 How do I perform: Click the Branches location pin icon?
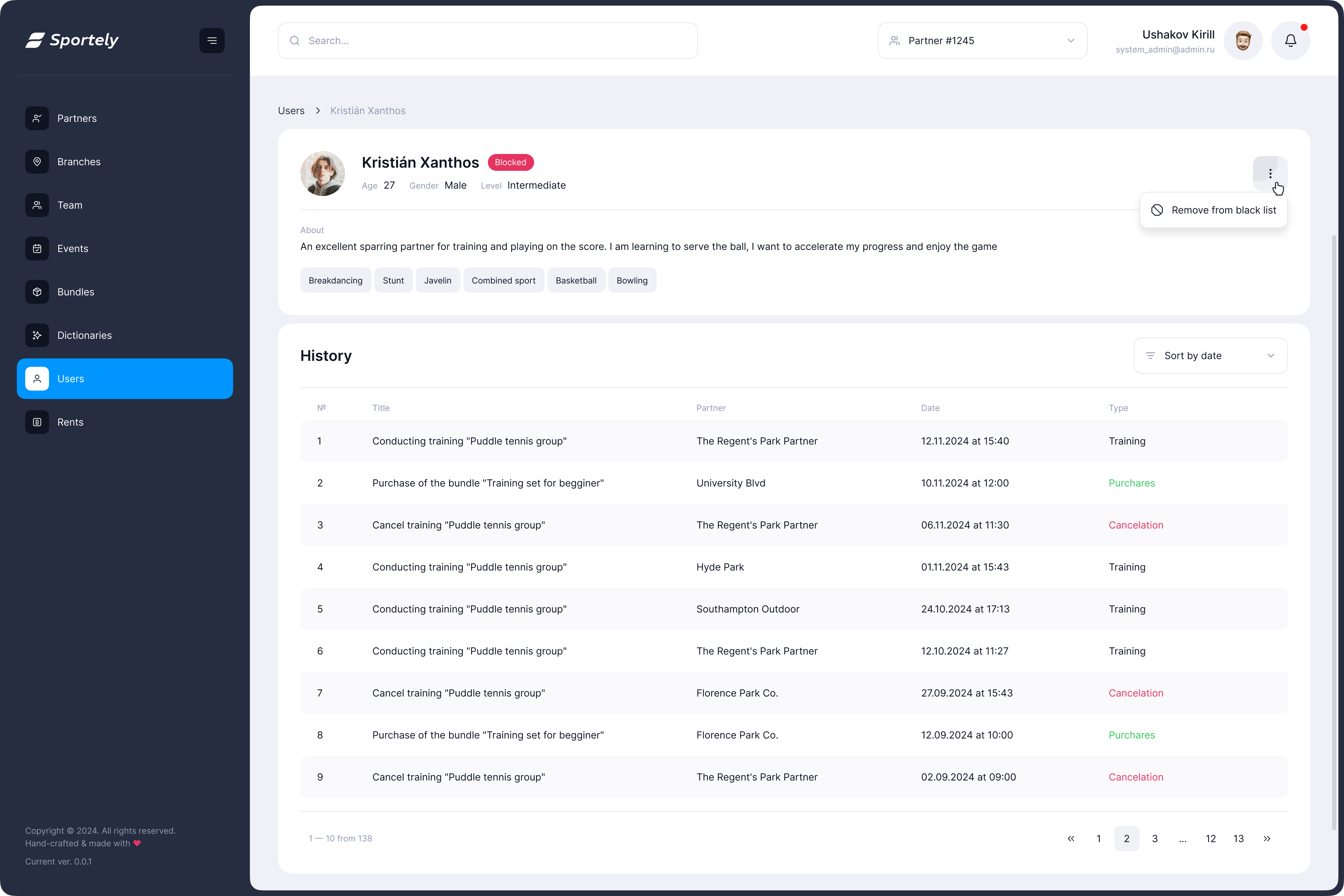click(x=37, y=162)
